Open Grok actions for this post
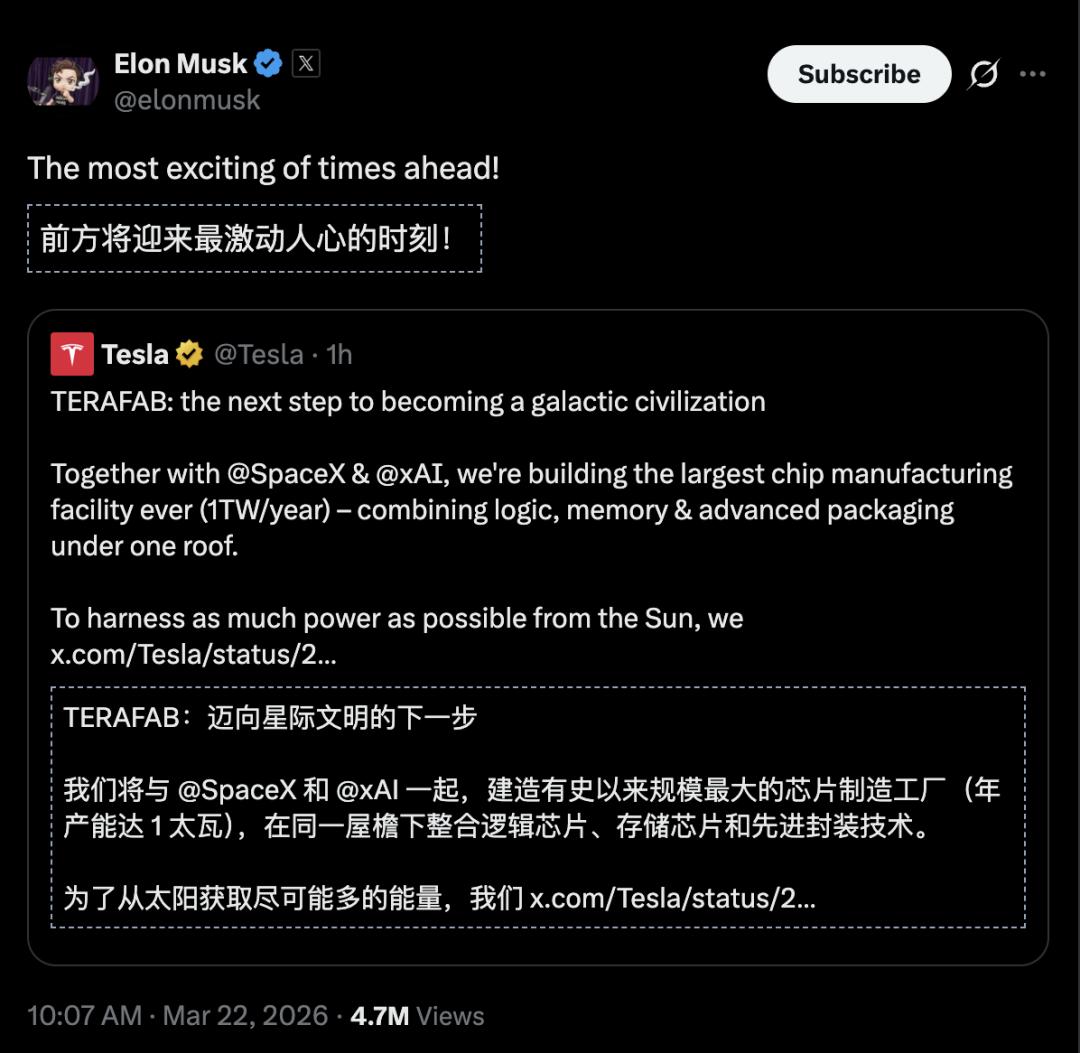 pyautogui.click(x=984, y=74)
